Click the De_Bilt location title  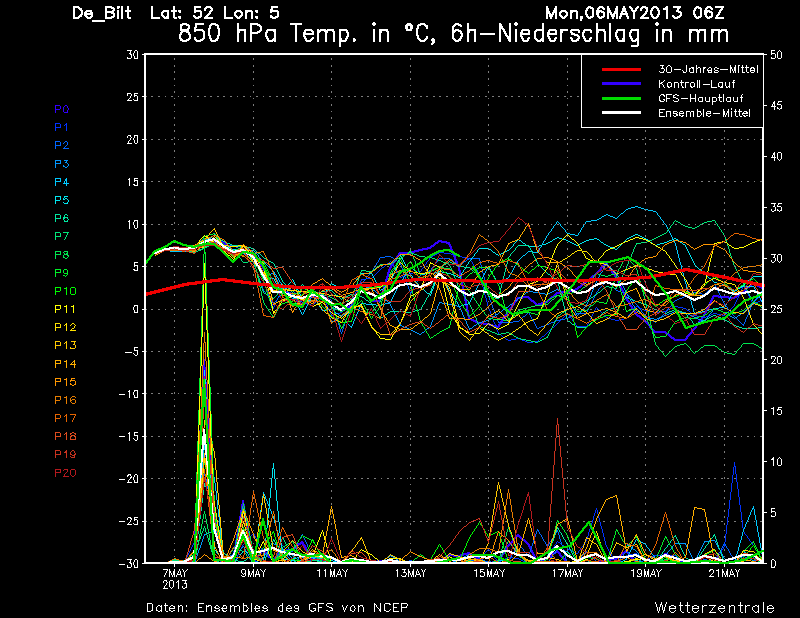click(x=102, y=13)
